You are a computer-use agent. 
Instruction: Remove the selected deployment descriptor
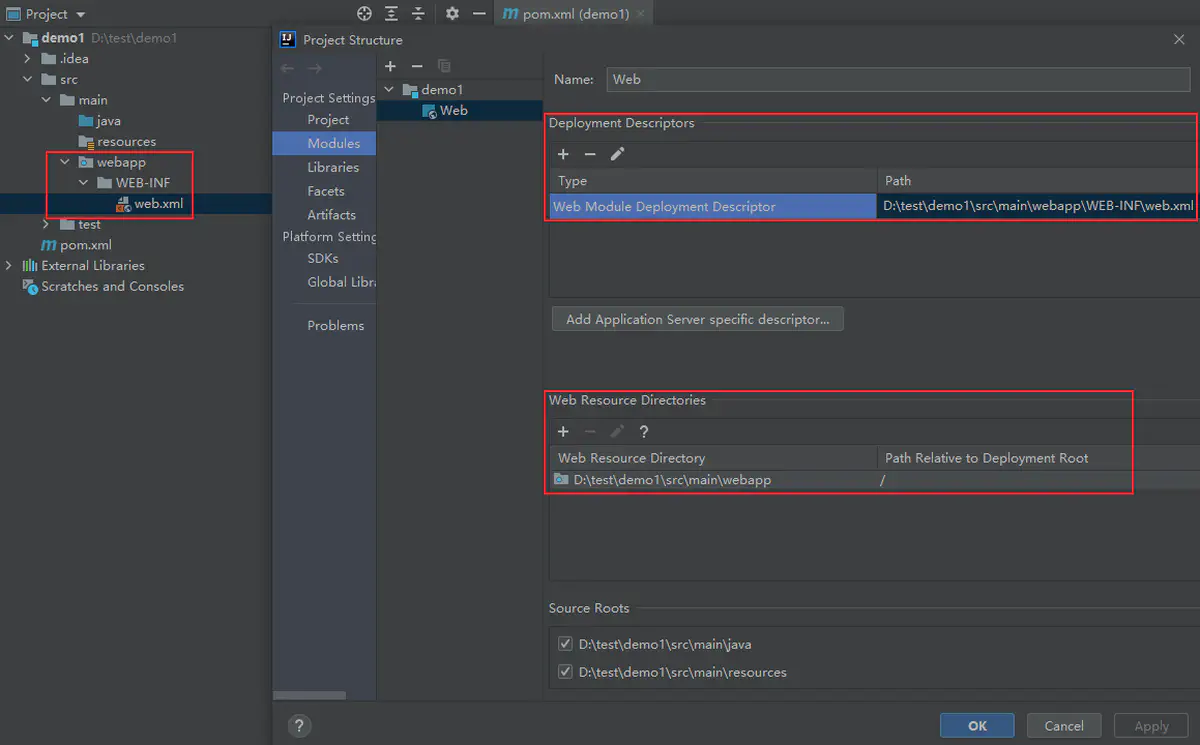(590, 154)
